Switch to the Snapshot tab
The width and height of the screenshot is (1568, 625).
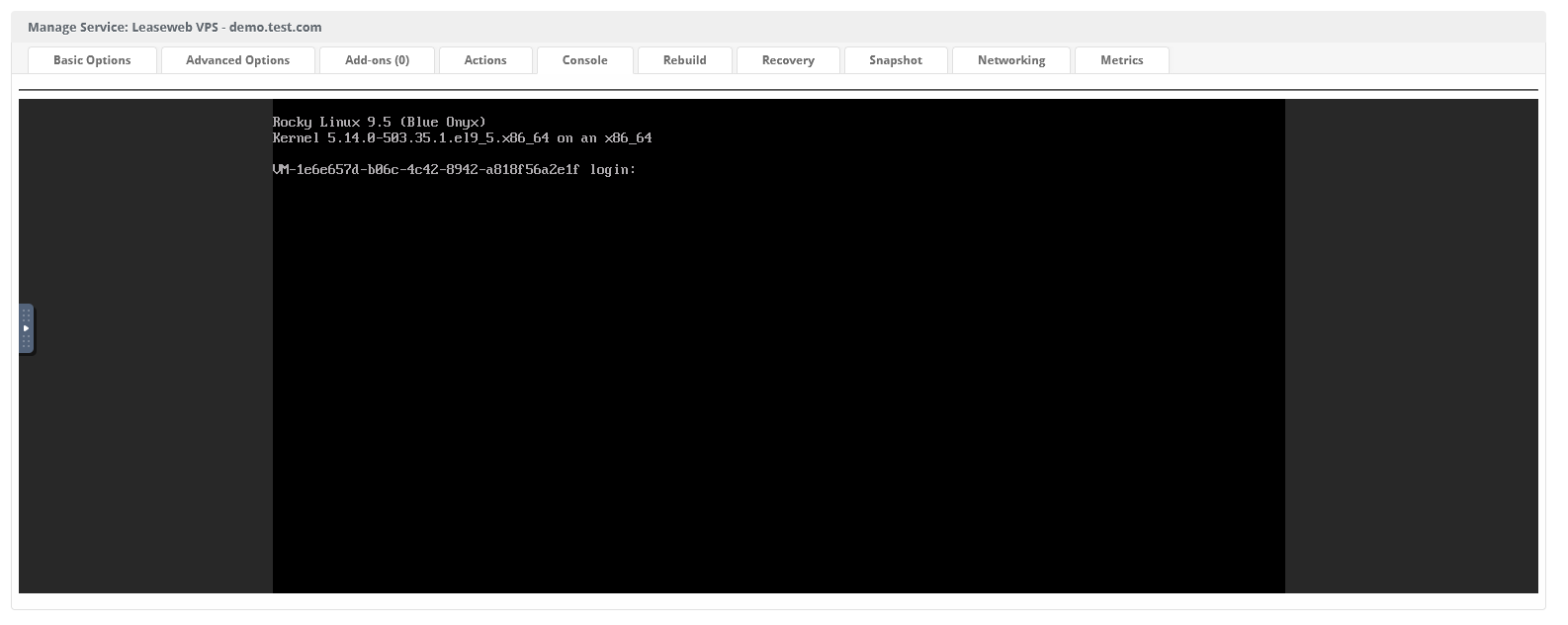click(896, 60)
